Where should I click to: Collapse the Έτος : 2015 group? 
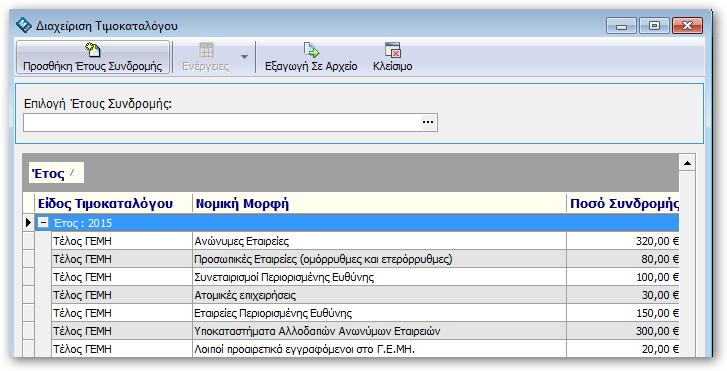pos(43,223)
